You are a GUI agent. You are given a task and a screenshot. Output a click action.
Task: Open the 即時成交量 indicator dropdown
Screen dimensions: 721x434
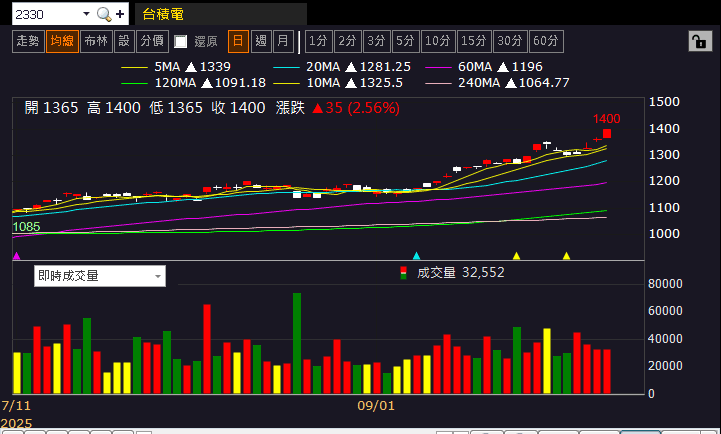pyautogui.click(x=100, y=276)
